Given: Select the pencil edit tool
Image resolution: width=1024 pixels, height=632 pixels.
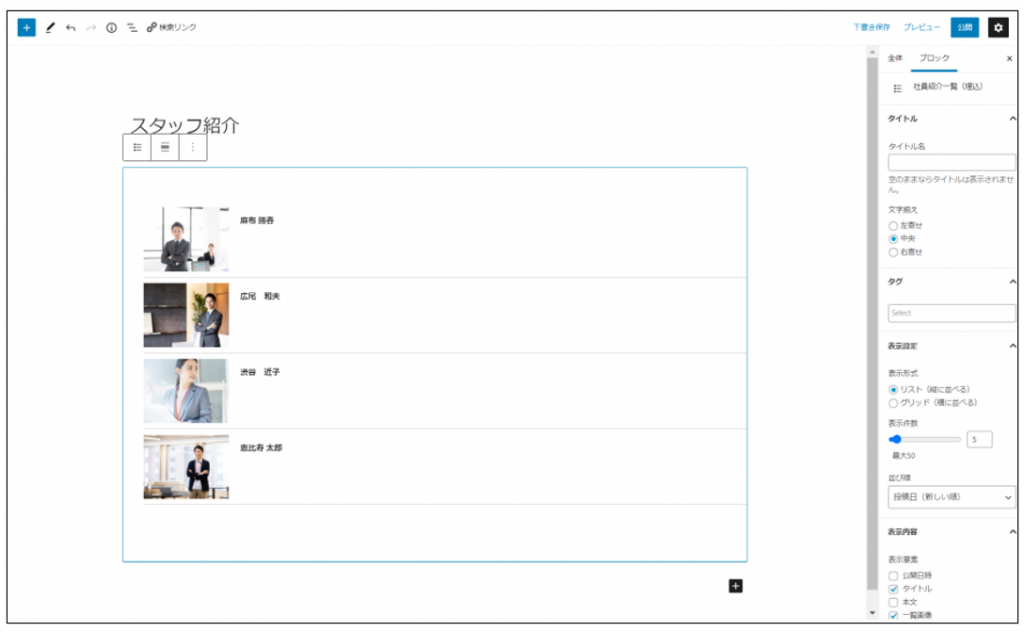Looking at the screenshot, I should point(50,27).
